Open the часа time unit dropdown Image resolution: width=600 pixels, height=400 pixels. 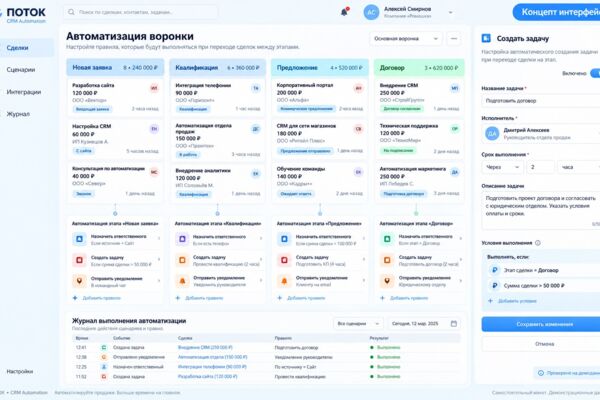pos(579,167)
